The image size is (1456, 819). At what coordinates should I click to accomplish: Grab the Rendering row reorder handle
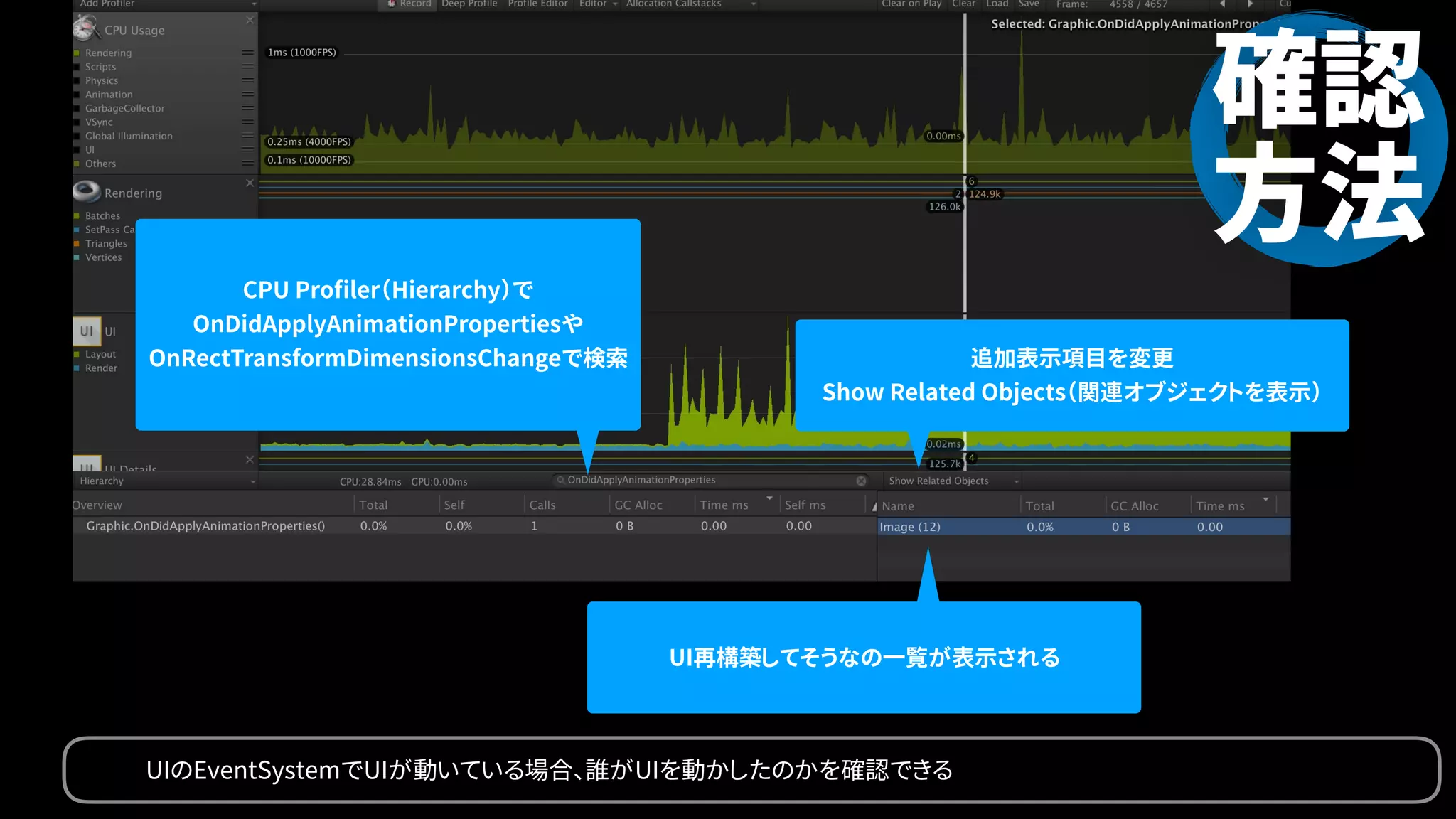247,53
